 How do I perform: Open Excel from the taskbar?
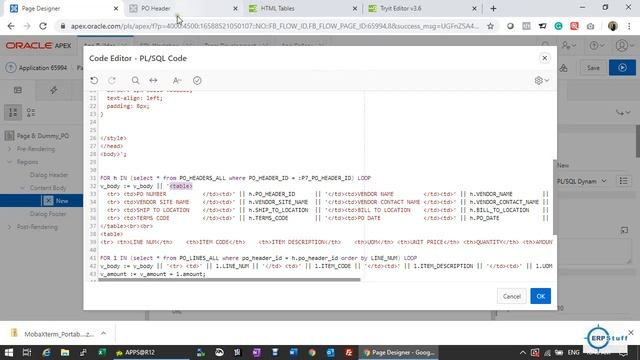(x=102, y=352)
